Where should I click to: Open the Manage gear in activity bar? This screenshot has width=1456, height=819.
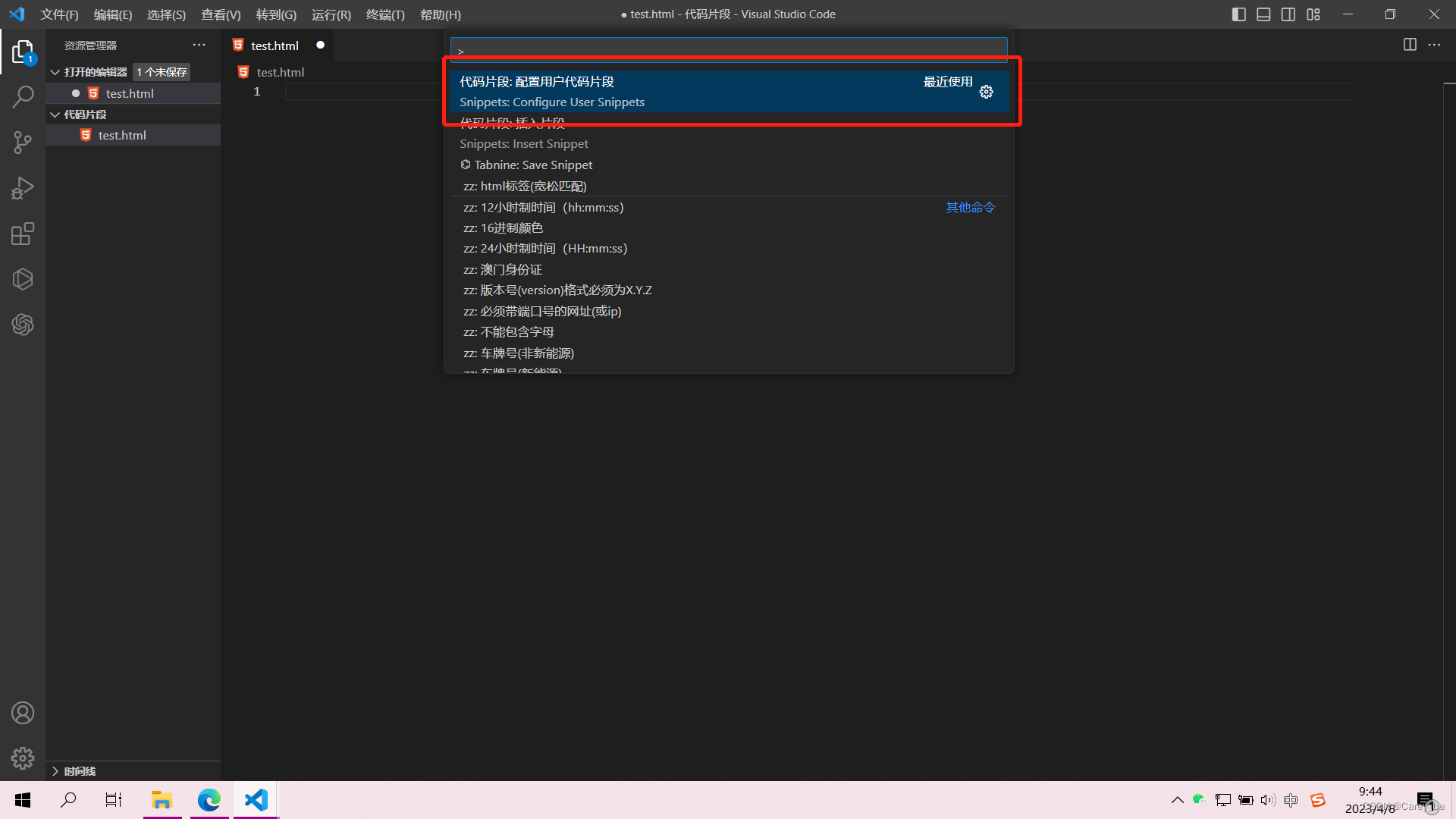[23, 758]
